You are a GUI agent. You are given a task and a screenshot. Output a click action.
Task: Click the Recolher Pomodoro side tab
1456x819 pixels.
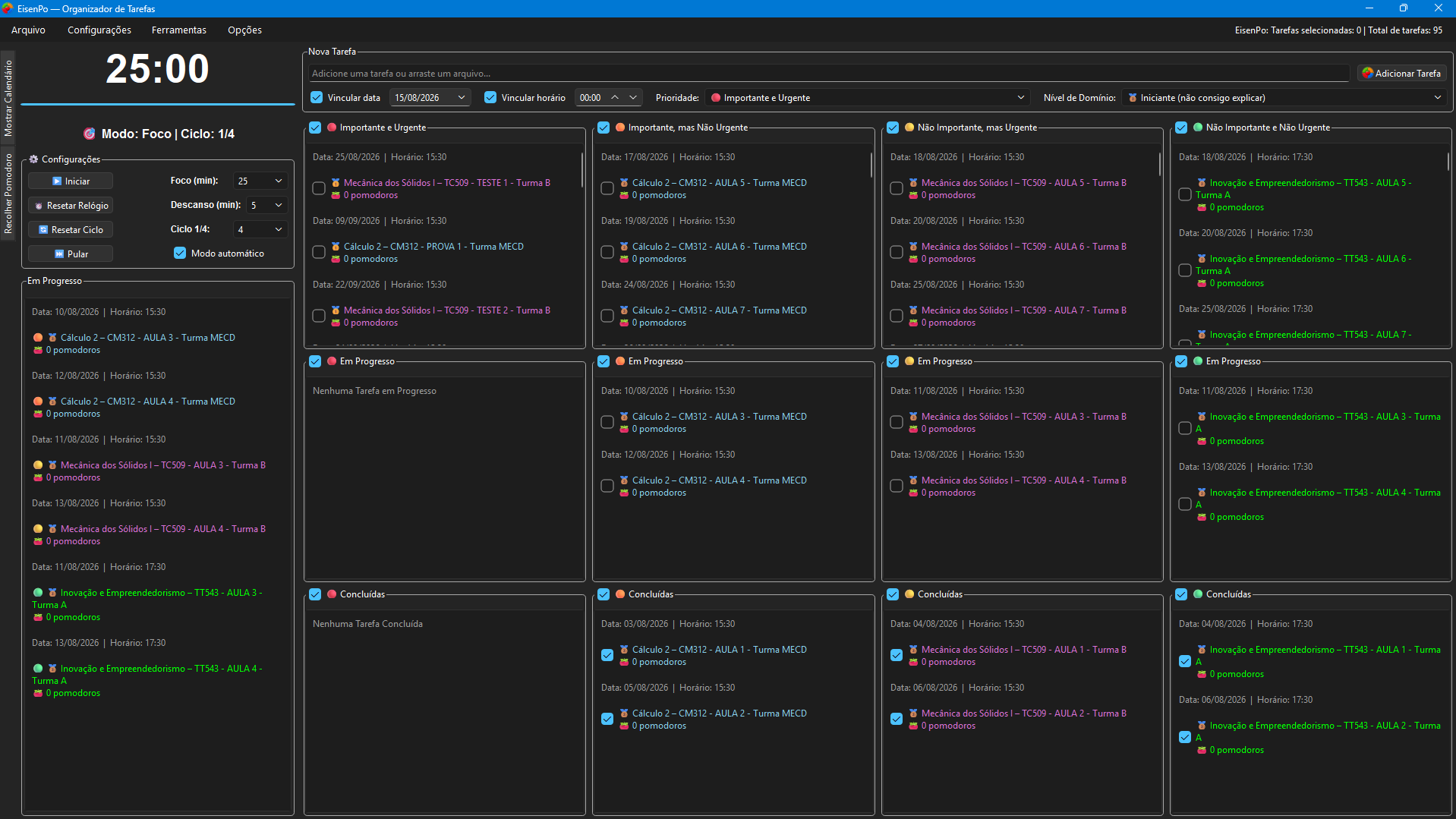(x=8, y=193)
